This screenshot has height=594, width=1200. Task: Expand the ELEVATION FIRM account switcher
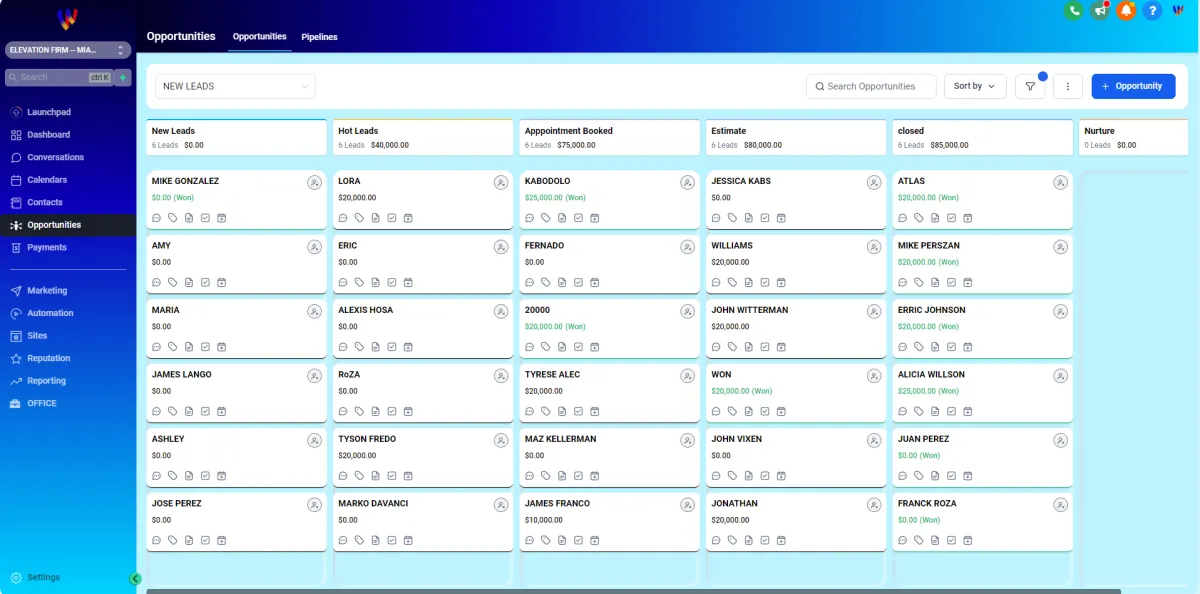click(68, 50)
